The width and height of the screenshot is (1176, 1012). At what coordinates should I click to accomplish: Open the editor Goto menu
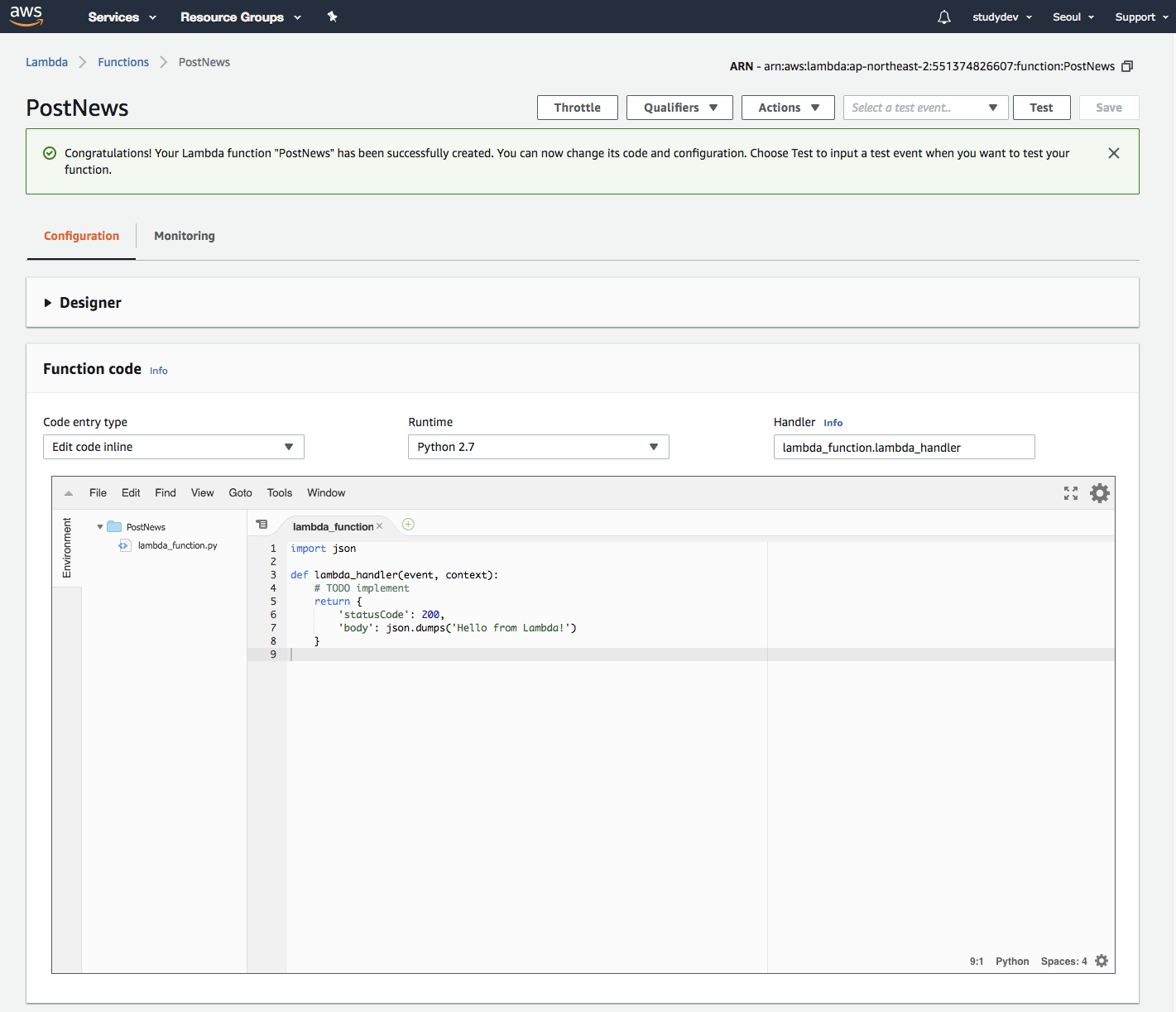[241, 493]
